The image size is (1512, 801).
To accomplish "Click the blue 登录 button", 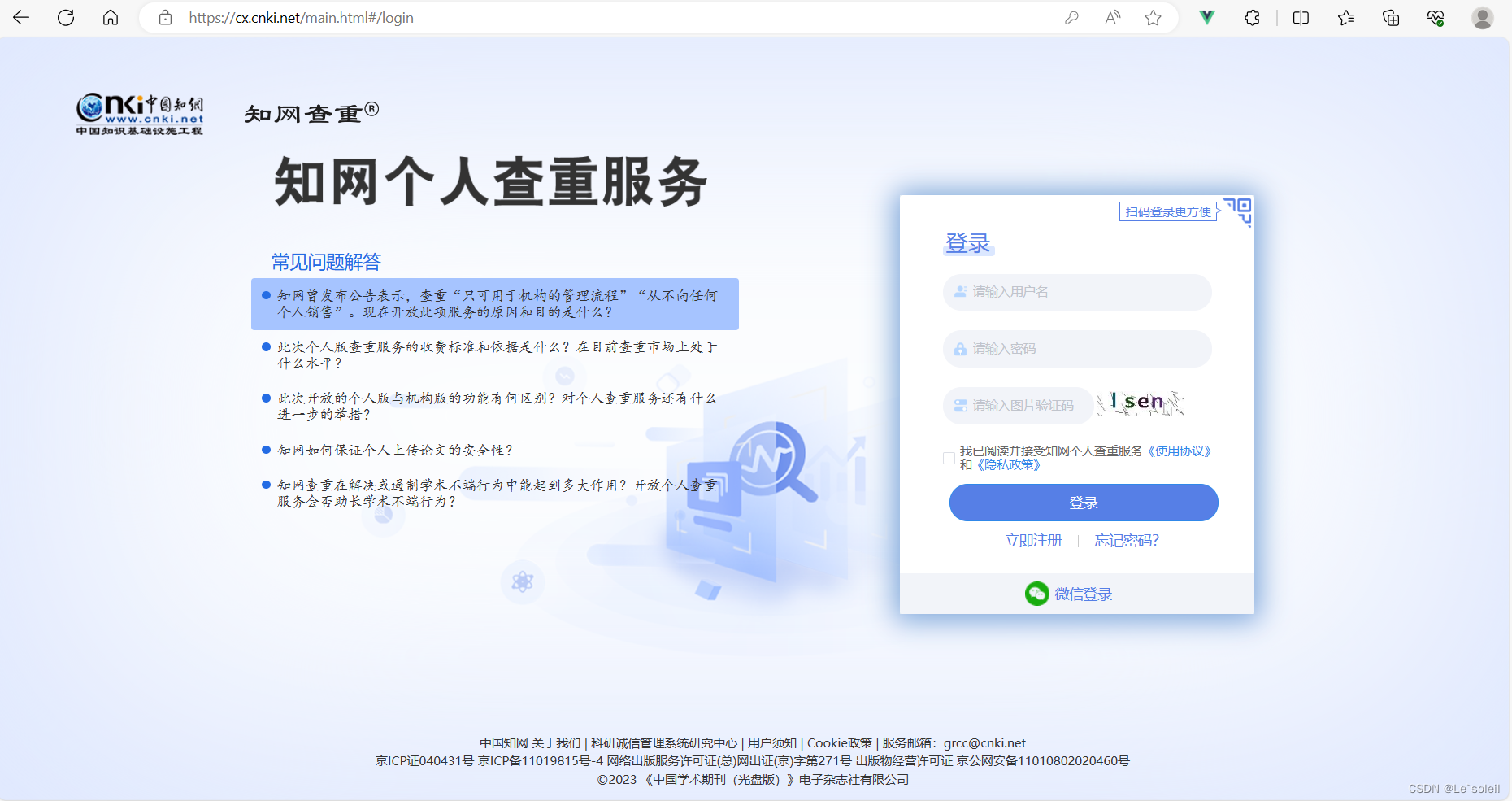I will point(1084,503).
